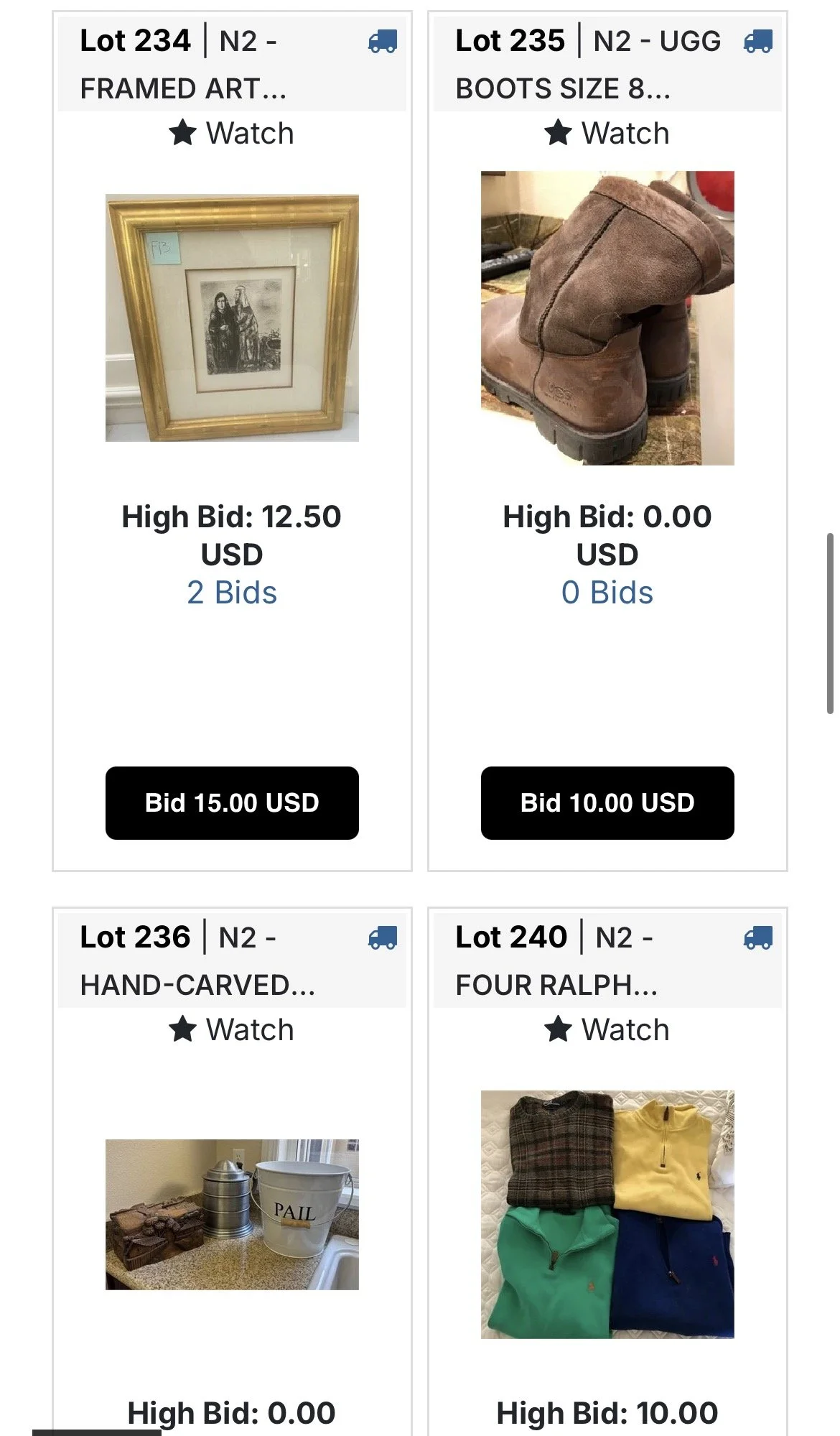The width and height of the screenshot is (840, 1436).
Task: Toggle Watch star for Lot 235 UGG boots
Action: pyautogui.click(x=607, y=133)
